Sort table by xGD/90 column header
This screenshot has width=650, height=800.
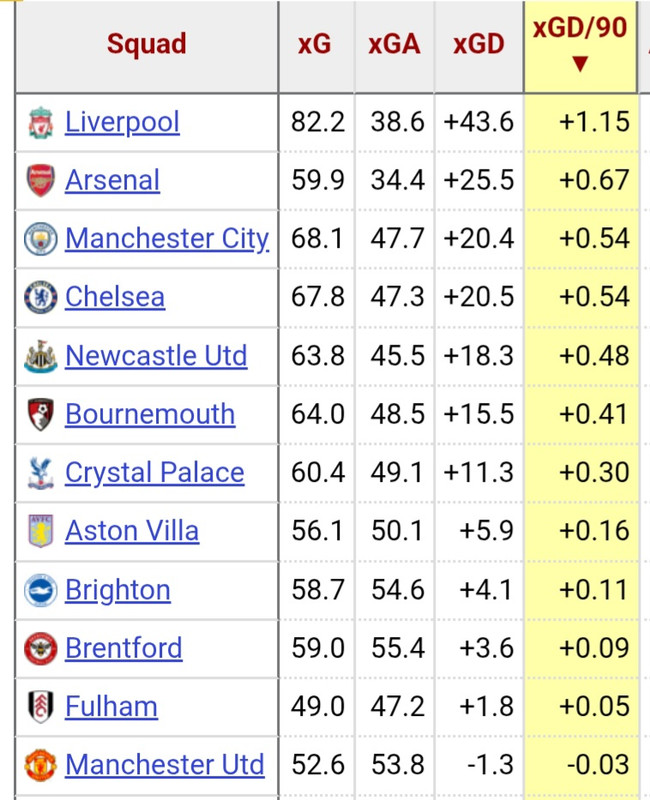click(580, 45)
